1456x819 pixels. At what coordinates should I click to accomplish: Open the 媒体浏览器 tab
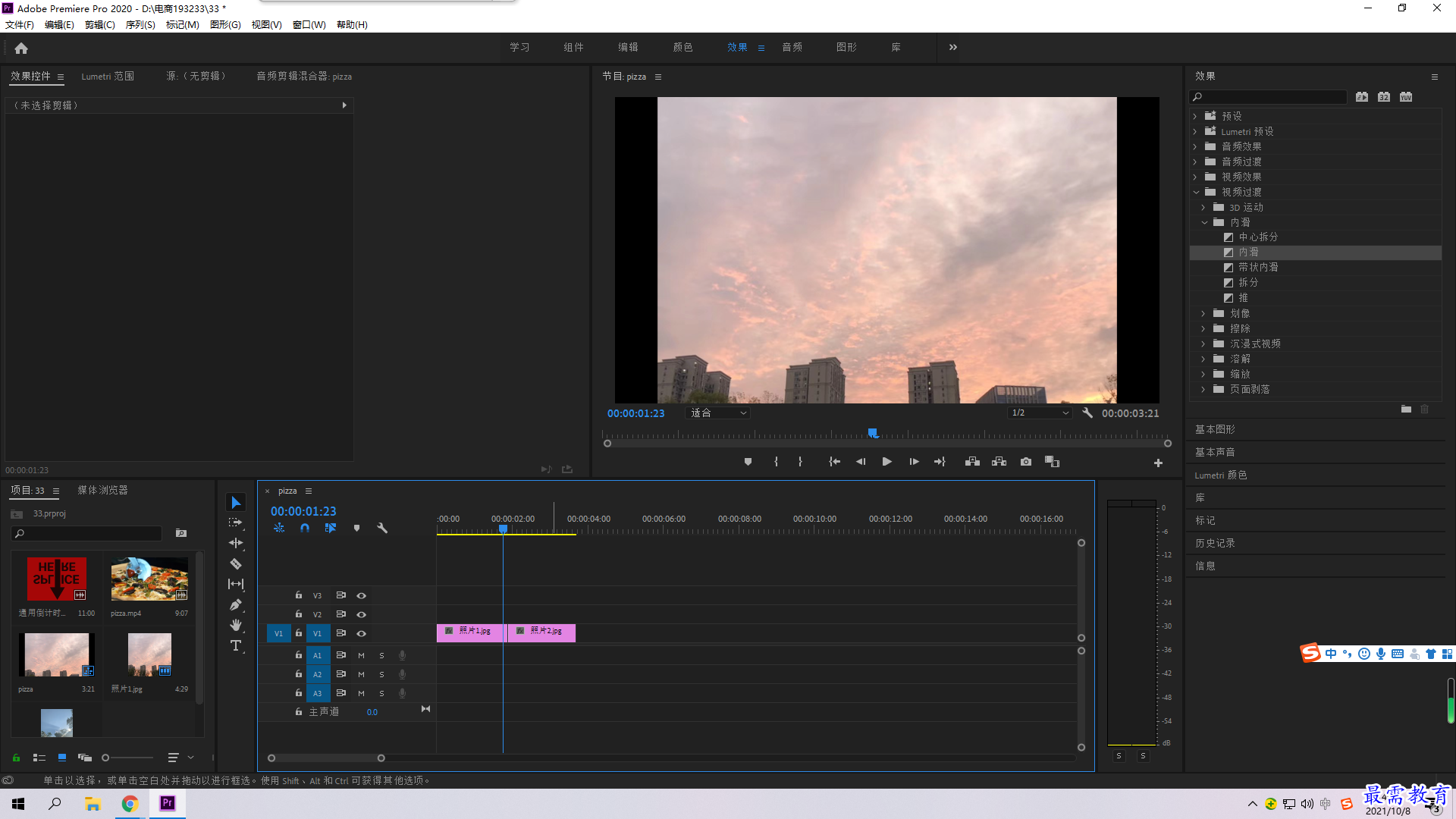click(102, 491)
